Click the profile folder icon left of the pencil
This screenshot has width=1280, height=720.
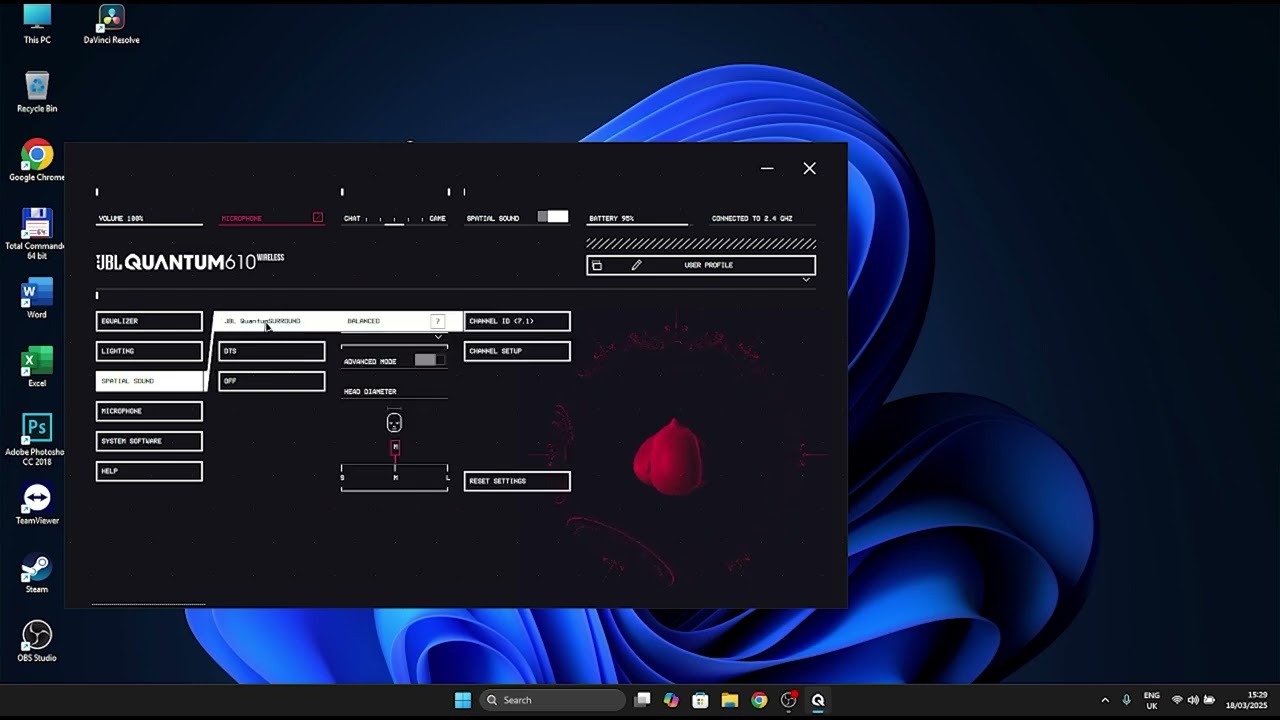pos(597,265)
